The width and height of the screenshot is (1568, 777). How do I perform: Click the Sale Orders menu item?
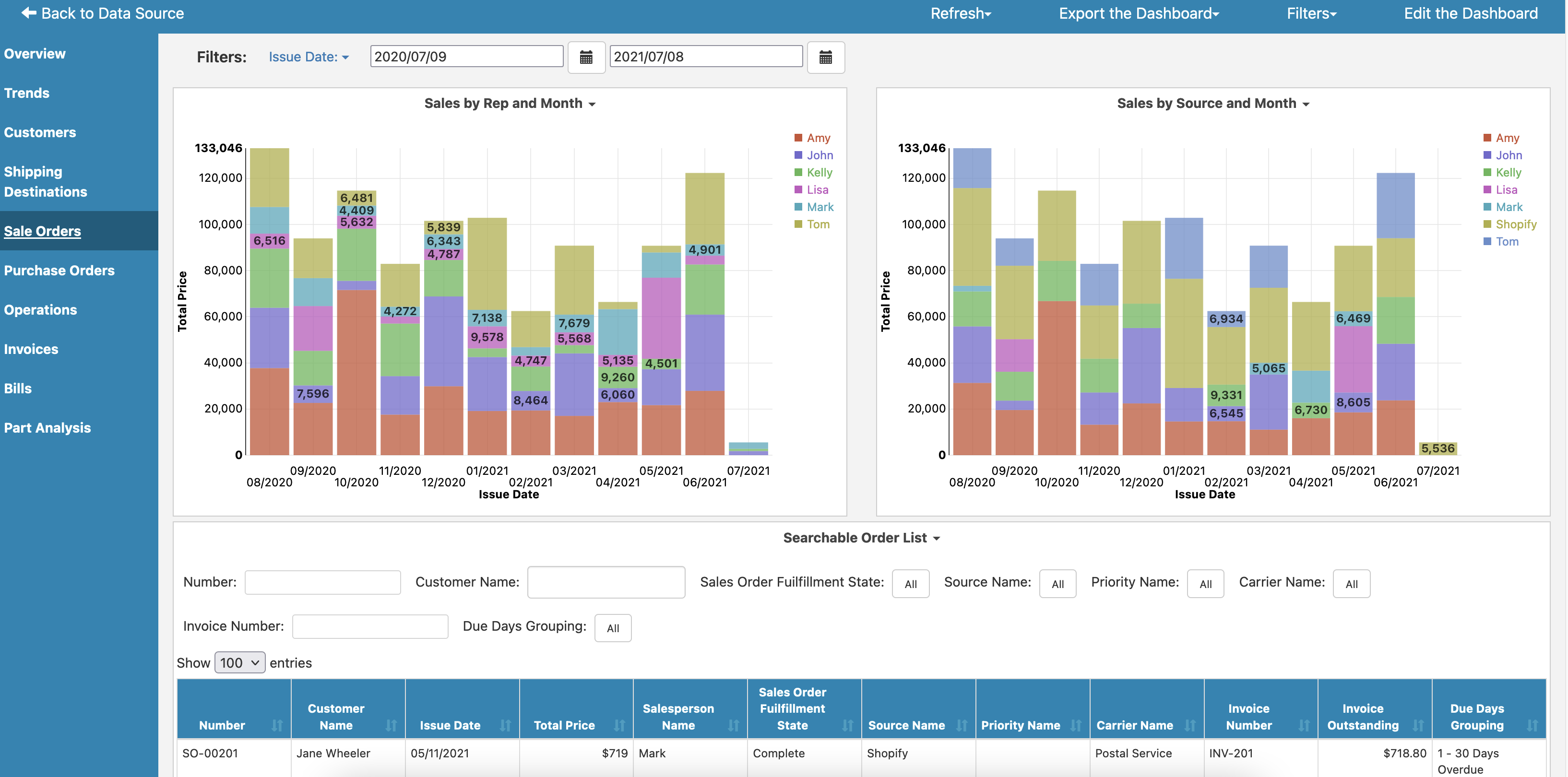(42, 230)
